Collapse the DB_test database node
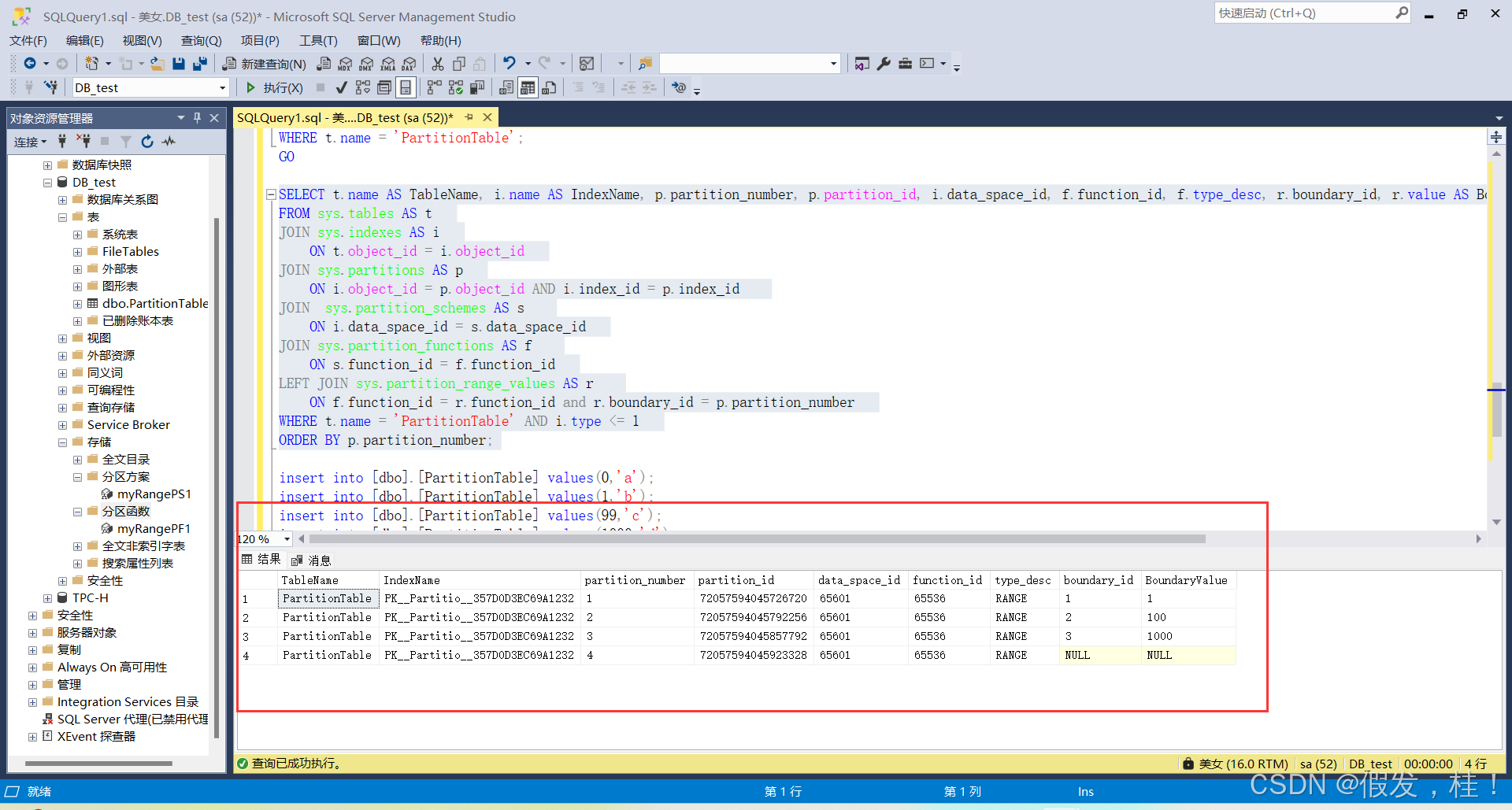Viewport: 1512px width, 810px height. [48, 183]
